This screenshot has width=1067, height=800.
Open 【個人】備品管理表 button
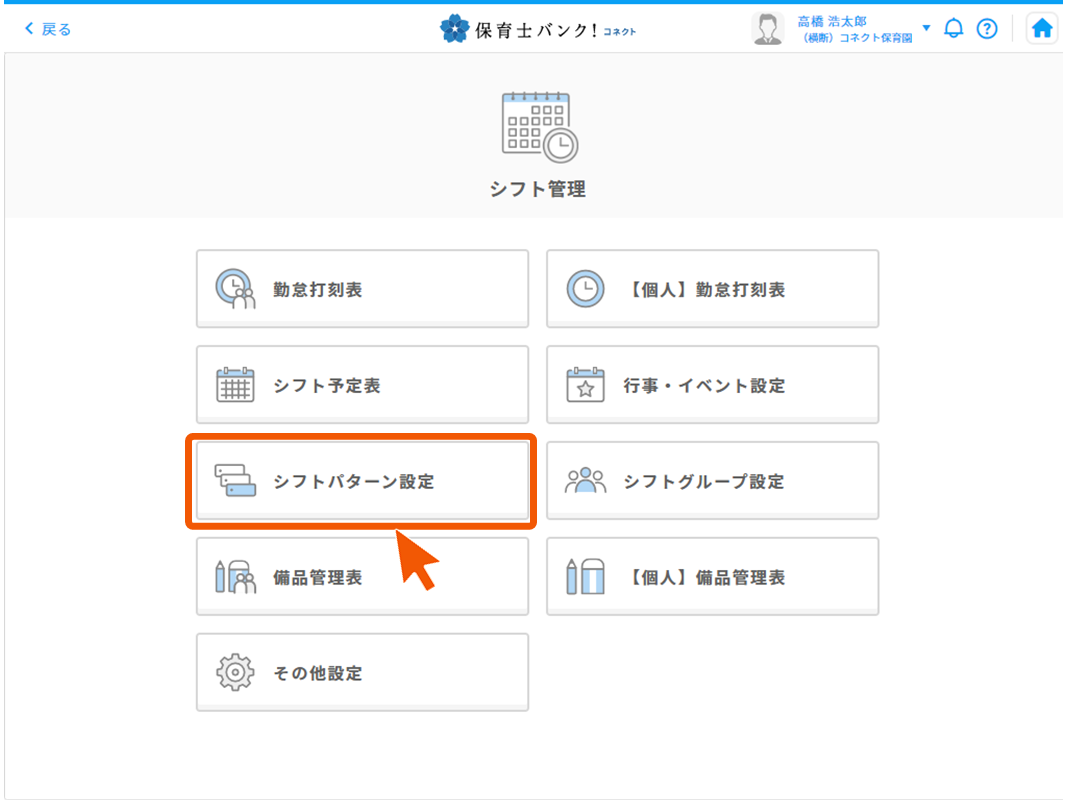(x=712, y=578)
